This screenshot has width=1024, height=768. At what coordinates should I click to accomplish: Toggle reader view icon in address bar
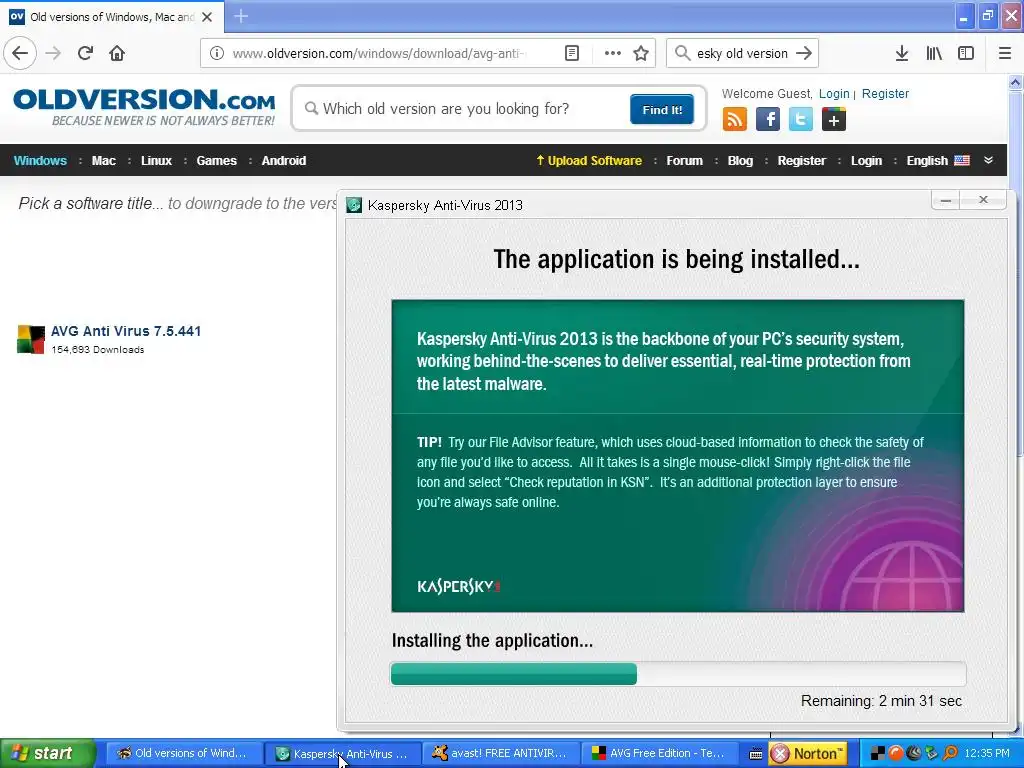(x=571, y=53)
